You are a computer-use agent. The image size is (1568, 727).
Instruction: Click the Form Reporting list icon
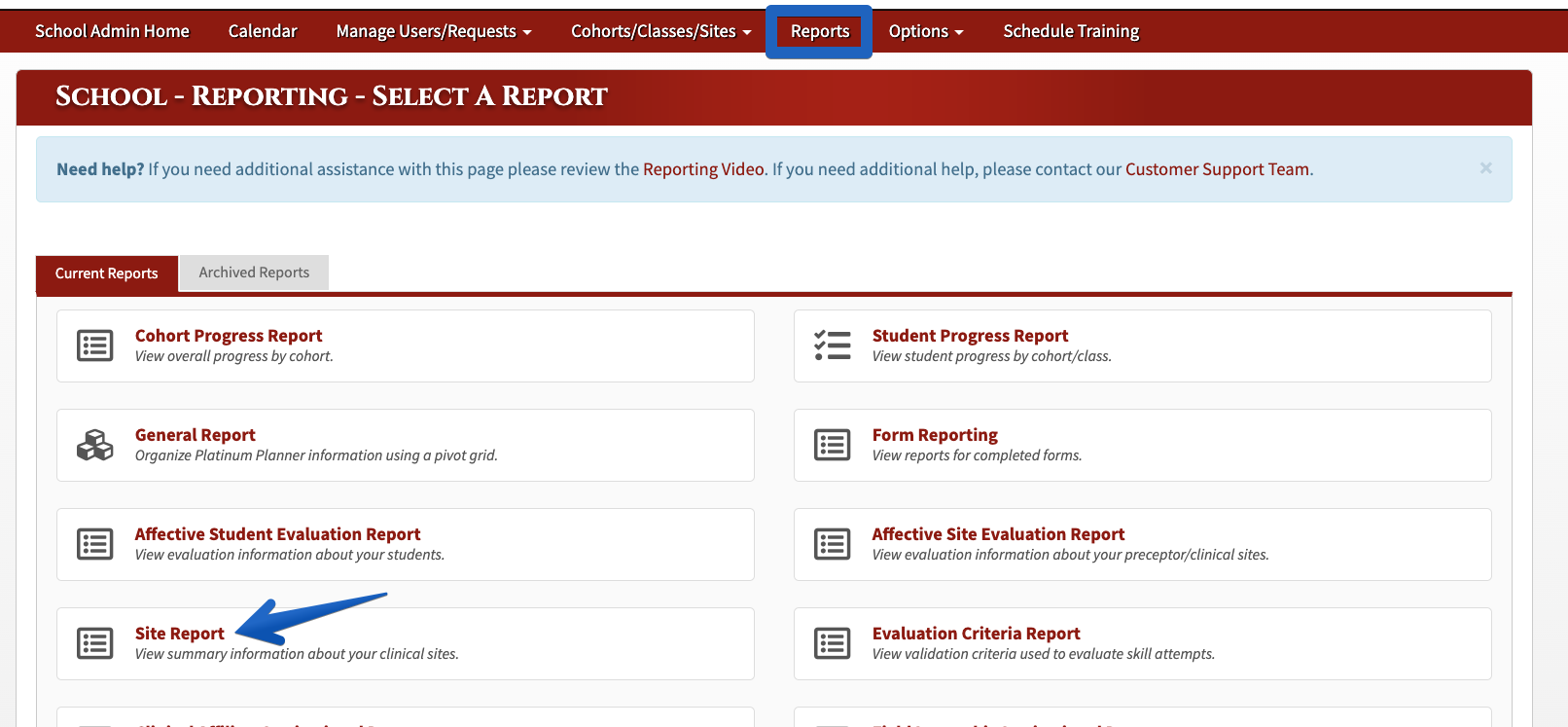point(833,445)
